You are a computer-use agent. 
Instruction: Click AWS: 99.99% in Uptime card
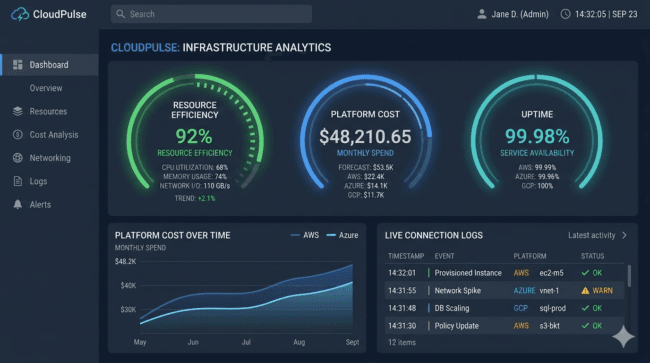[537, 167]
